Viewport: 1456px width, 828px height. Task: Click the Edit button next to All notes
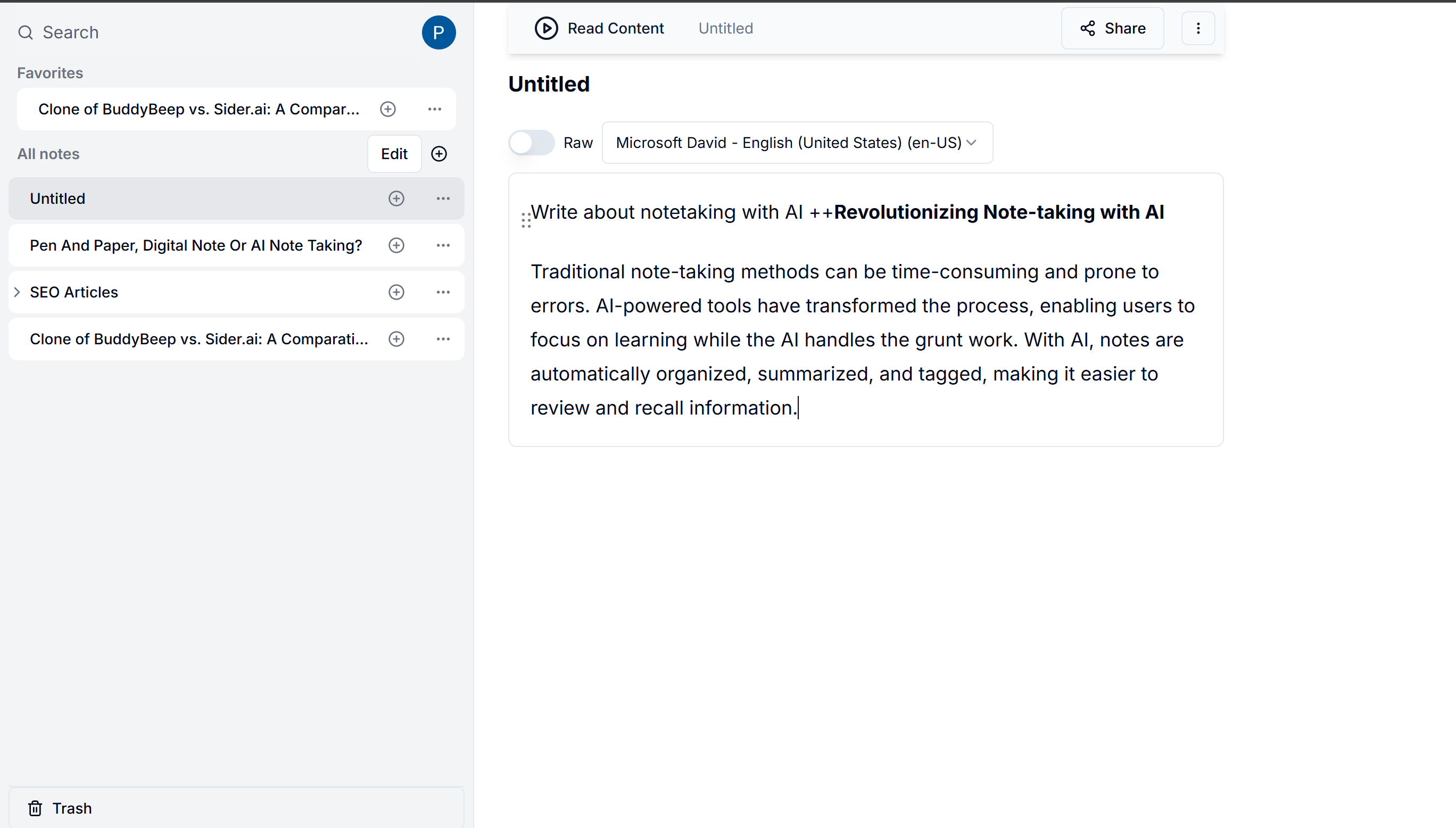394,154
